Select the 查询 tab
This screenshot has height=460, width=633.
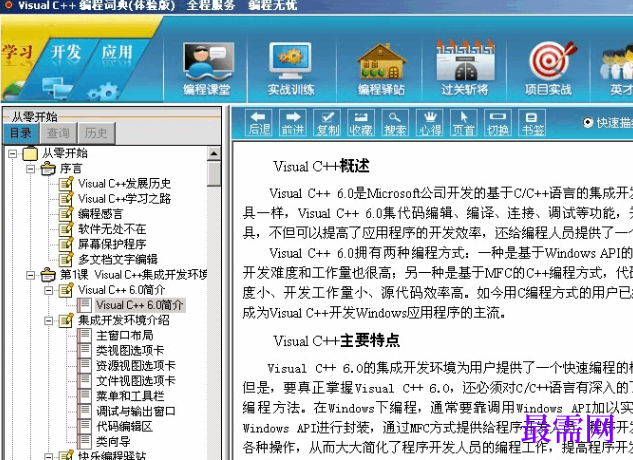click(x=58, y=133)
